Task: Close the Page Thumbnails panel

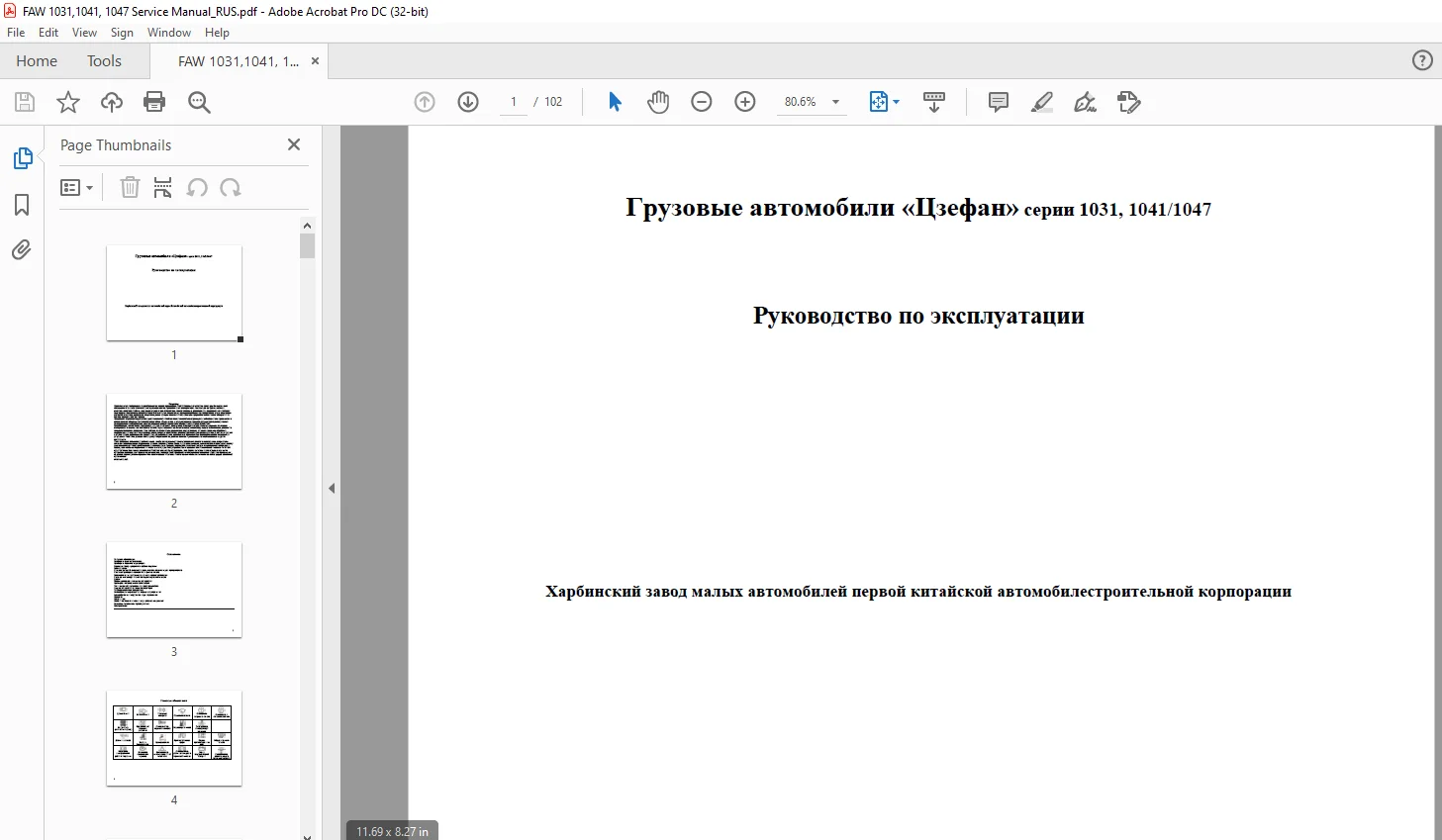Action: (294, 144)
